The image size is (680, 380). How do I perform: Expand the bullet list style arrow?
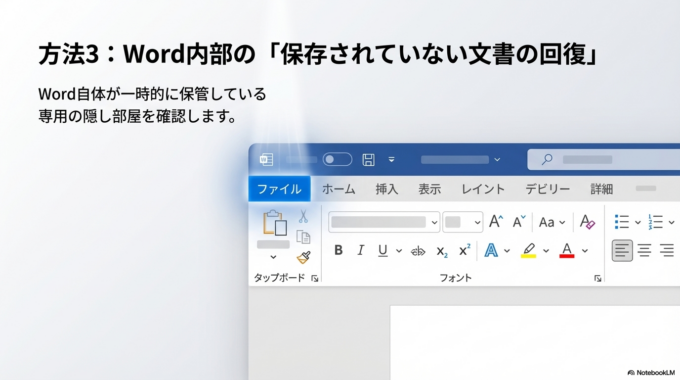[638, 223]
